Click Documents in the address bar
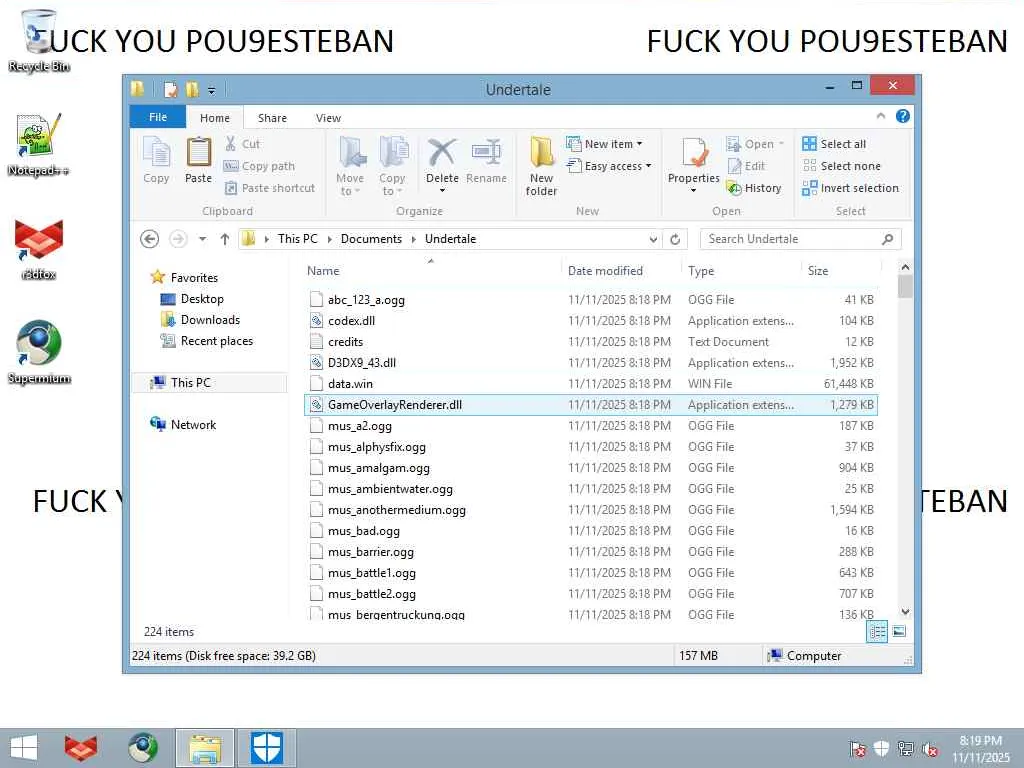Image resolution: width=1024 pixels, height=768 pixels. coord(371,239)
